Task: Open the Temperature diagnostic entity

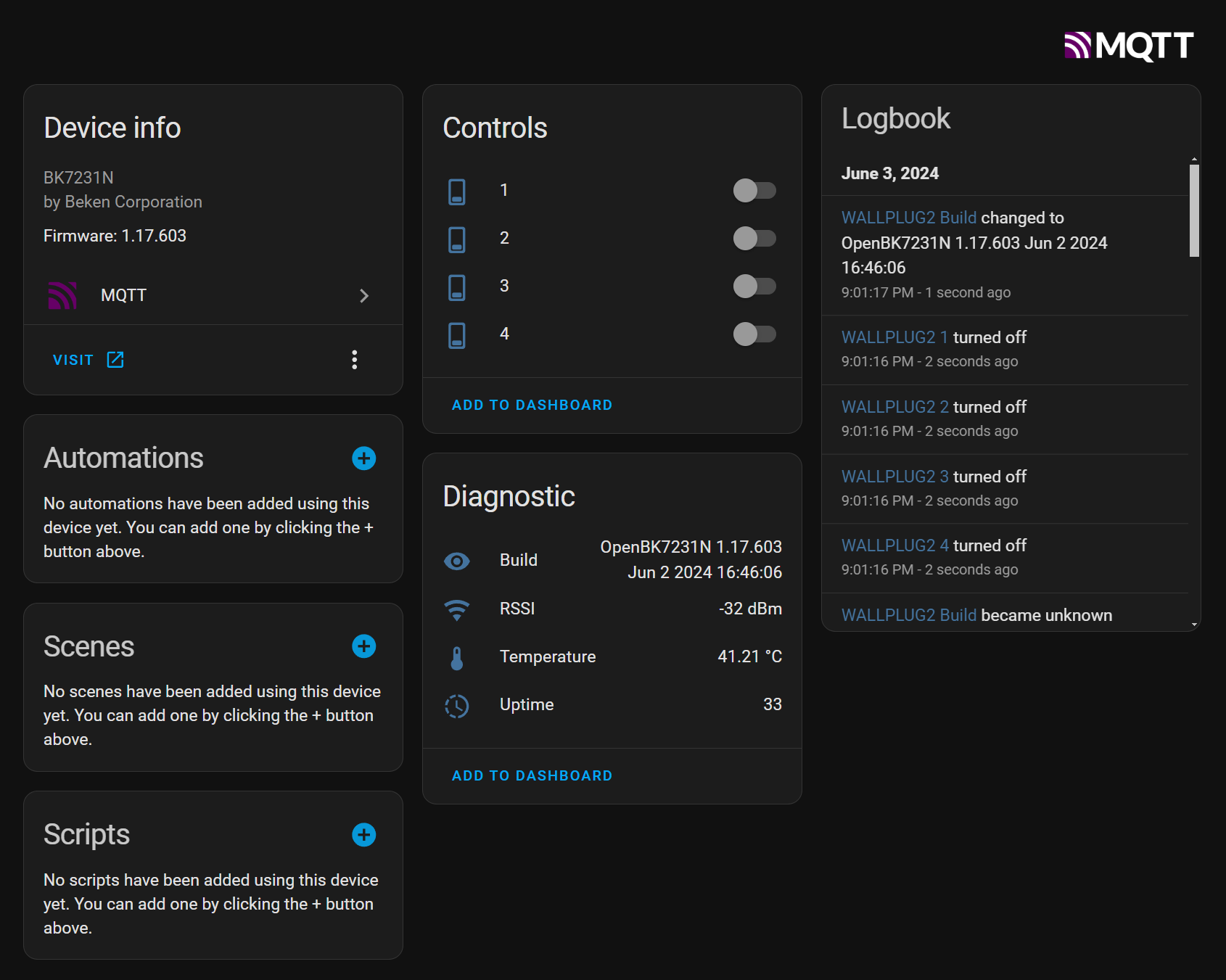Action: 612,656
